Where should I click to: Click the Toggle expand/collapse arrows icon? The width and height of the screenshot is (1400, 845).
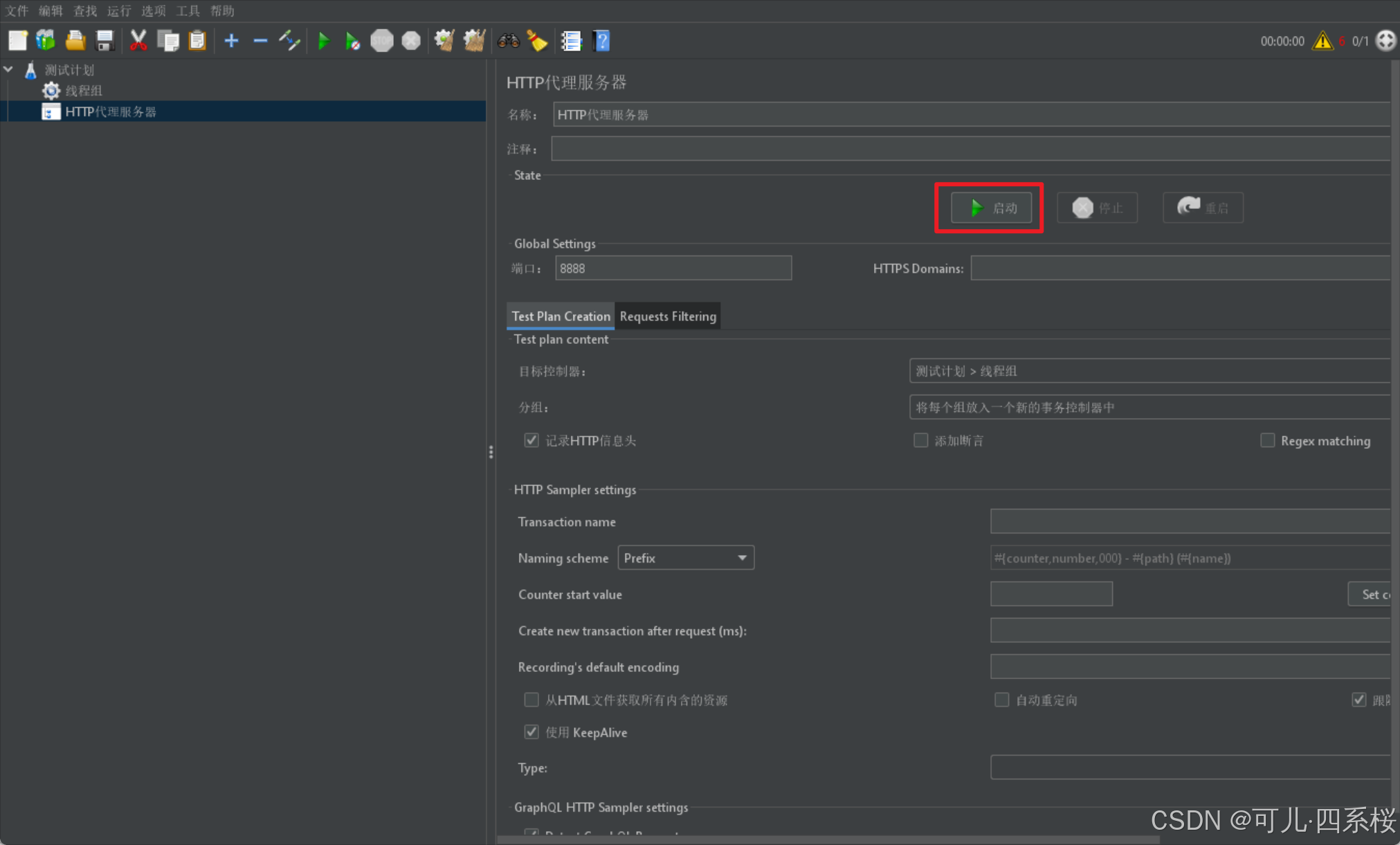[289, 41]
